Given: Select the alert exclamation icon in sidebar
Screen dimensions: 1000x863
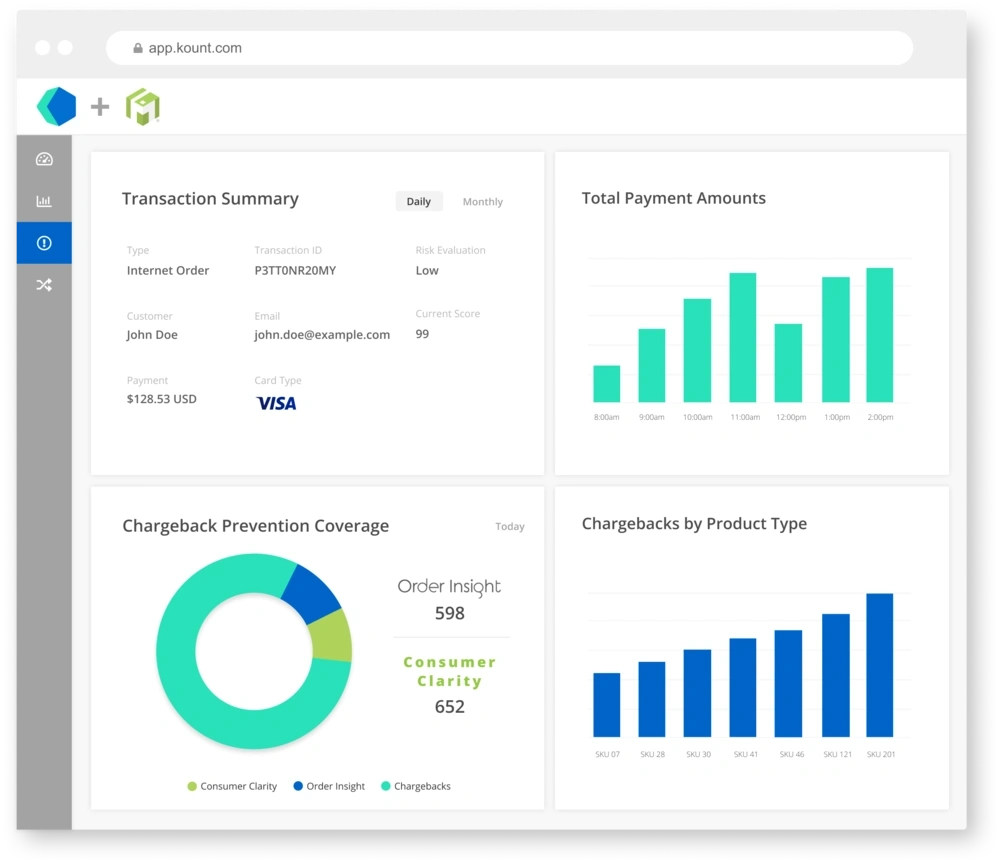Looking at the screenshot, I should (x=44, y=243).
